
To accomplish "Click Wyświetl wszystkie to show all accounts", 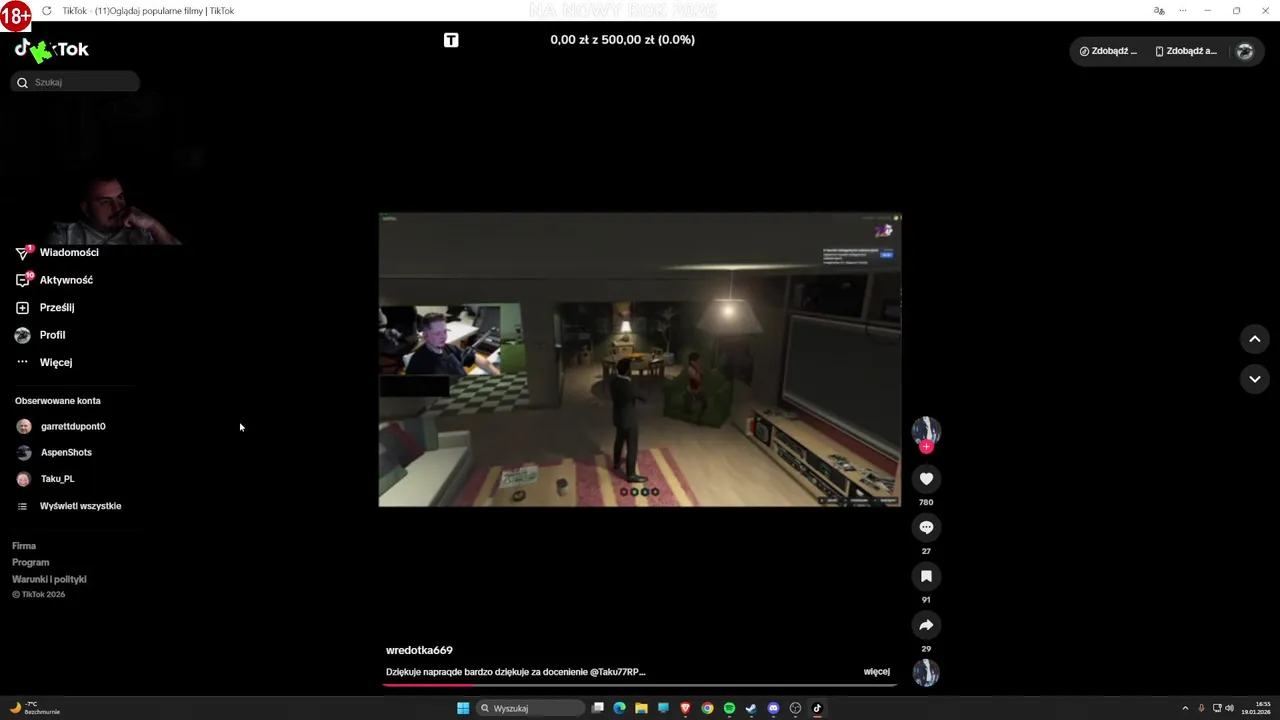I will (69, 506).
